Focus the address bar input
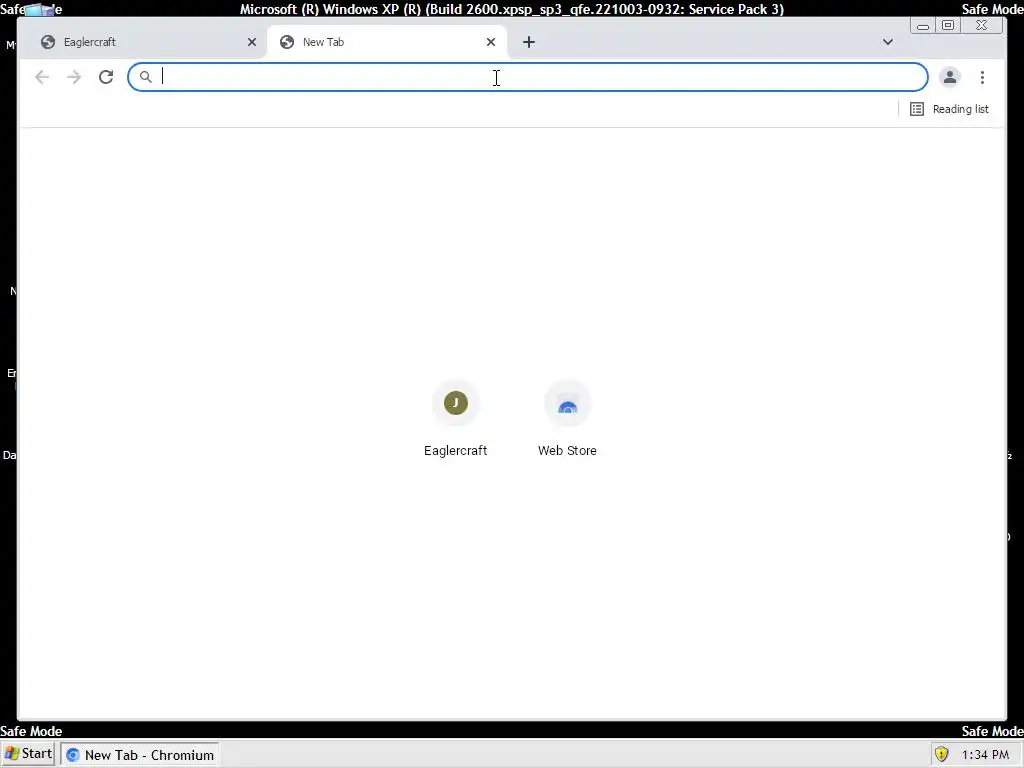The image size is (1024, 768). 528,77
